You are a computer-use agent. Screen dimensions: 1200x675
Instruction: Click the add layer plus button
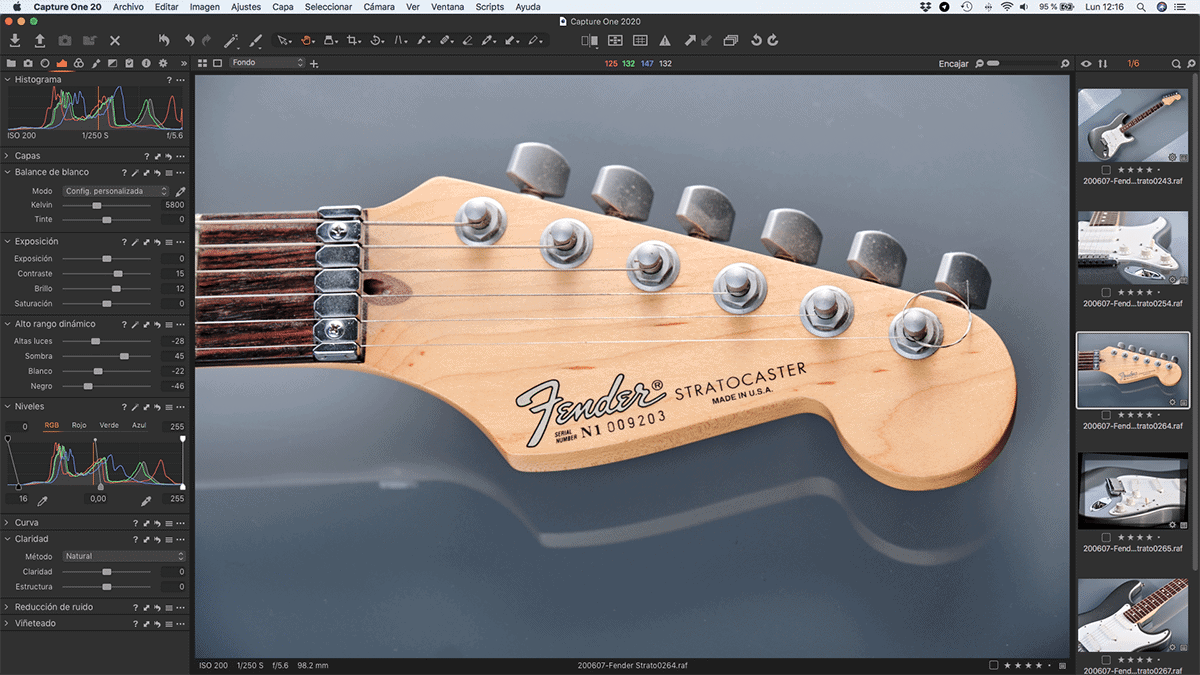pyautogui.click(x=315, y=64)
